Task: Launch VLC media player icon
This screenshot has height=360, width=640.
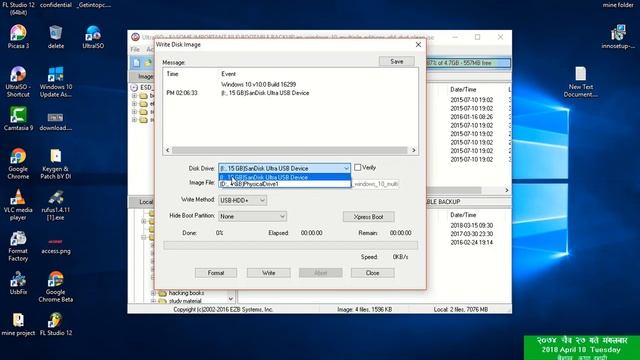Action: pos(18,205)
